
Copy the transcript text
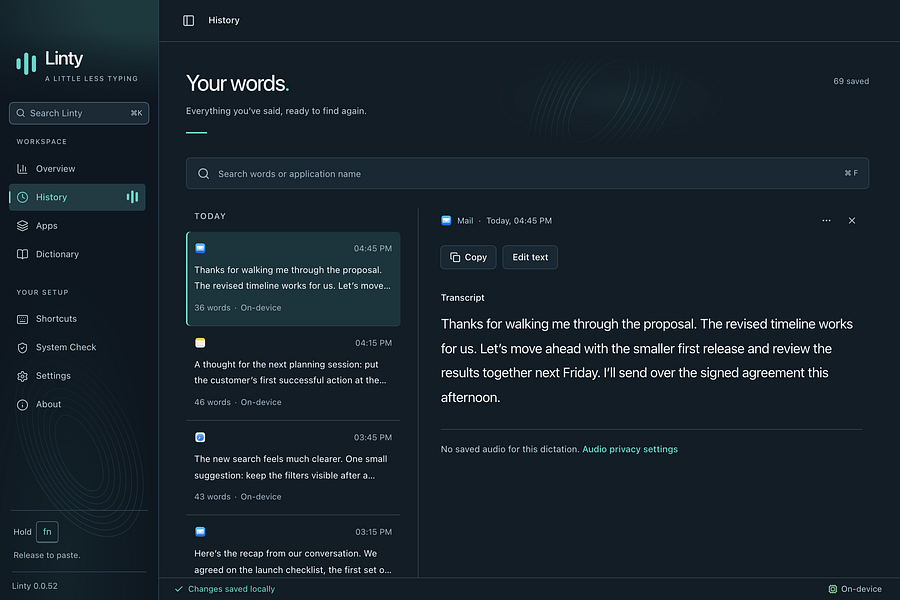click(x=468, y=257)
